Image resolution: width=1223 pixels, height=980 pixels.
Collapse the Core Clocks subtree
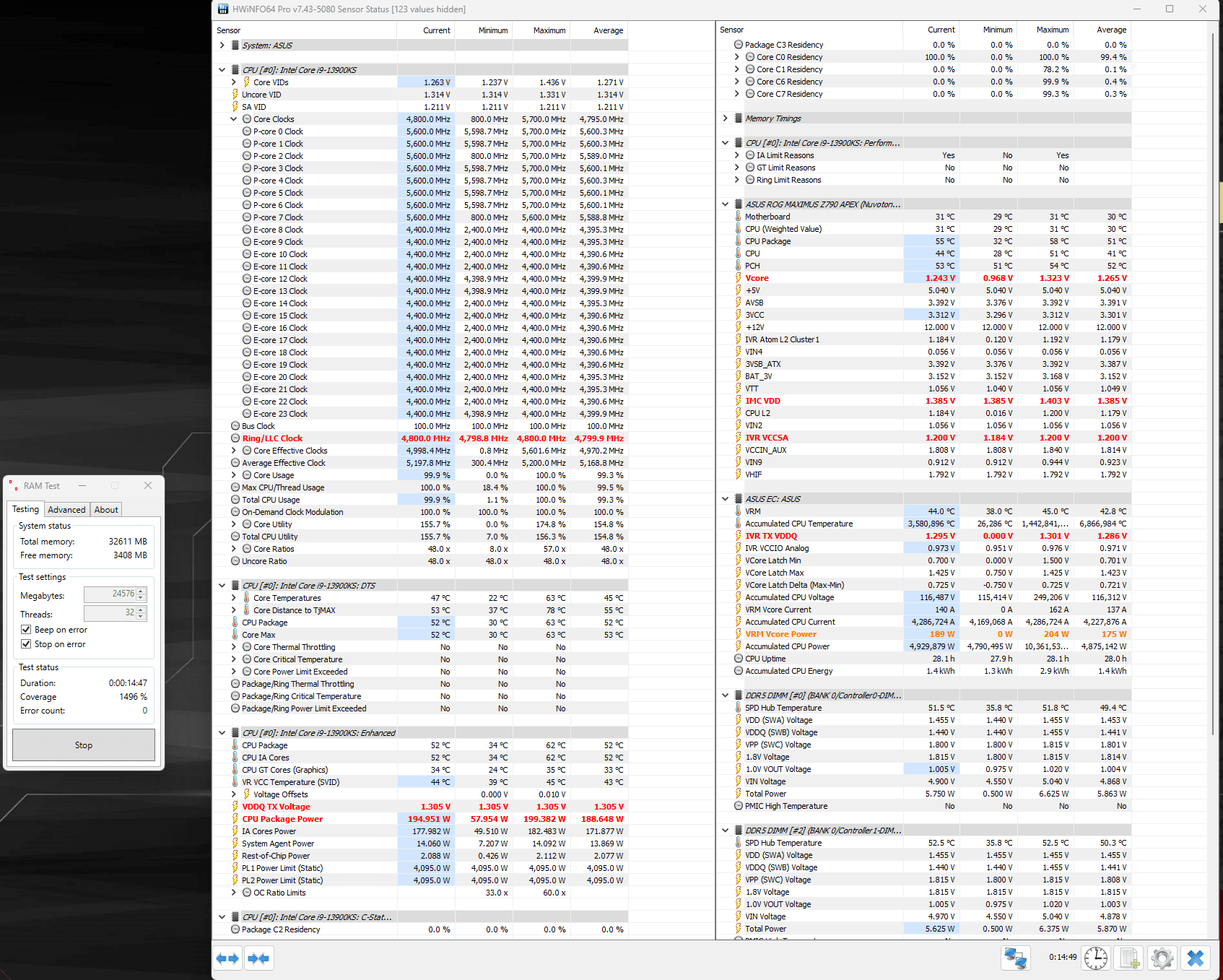[233, 119]
